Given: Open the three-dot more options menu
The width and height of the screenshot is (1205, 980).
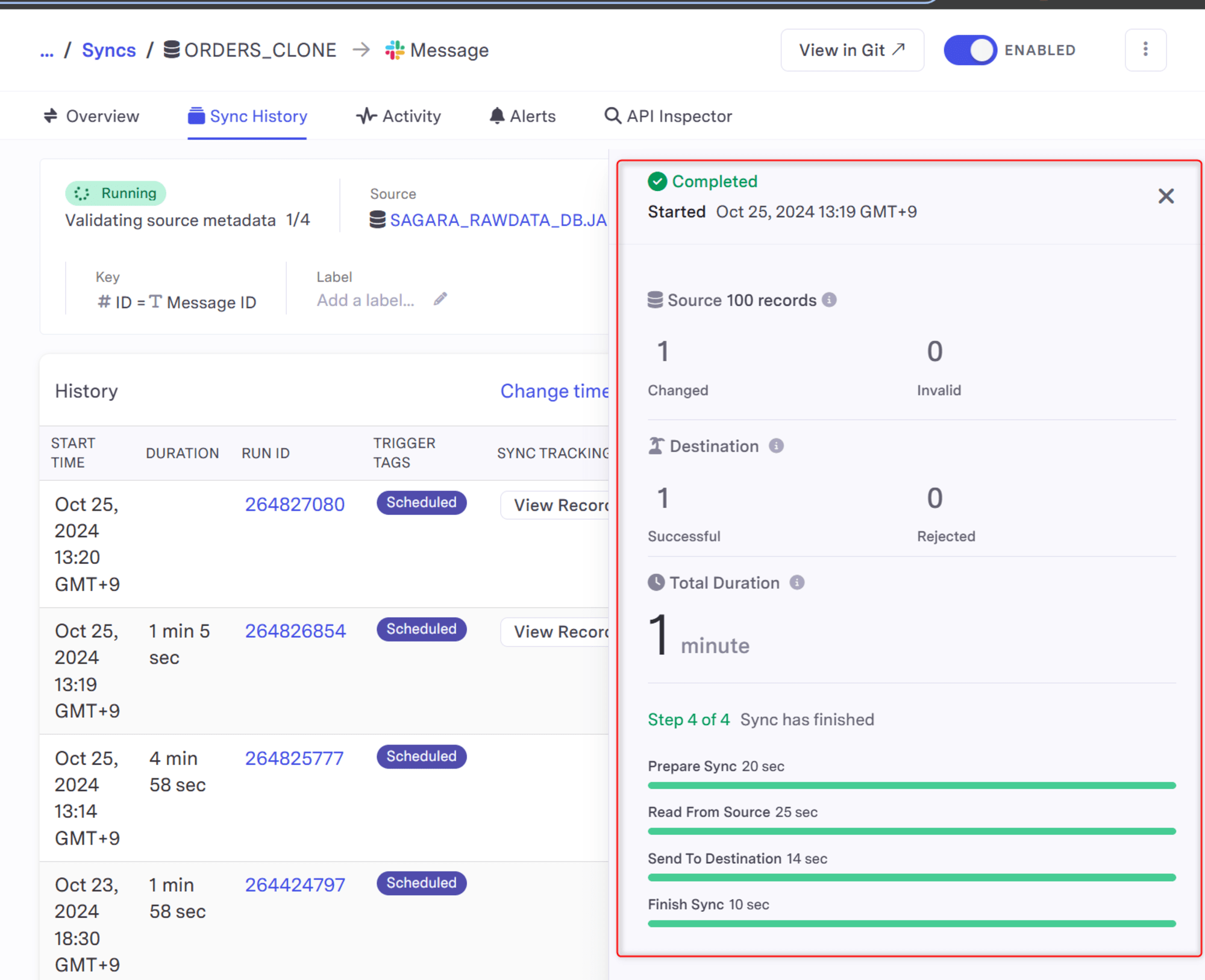Looking at the screenshot, I should [1145, 49].
